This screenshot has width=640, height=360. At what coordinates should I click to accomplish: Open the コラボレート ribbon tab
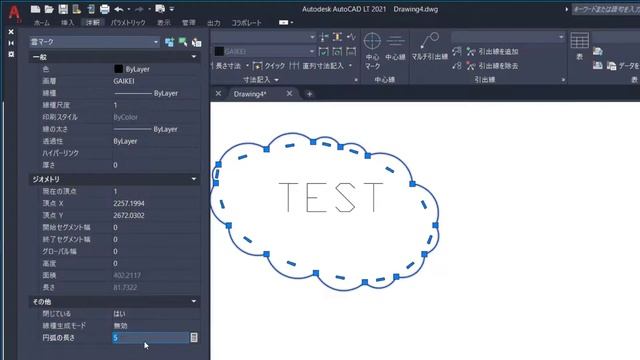[247, 23]
